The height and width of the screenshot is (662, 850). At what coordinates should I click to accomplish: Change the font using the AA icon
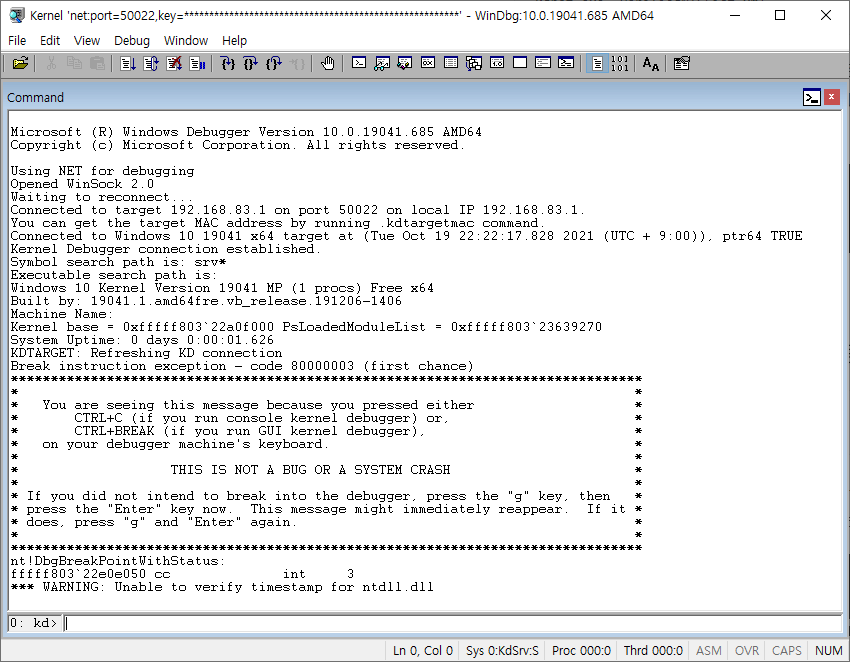(648, 63)
